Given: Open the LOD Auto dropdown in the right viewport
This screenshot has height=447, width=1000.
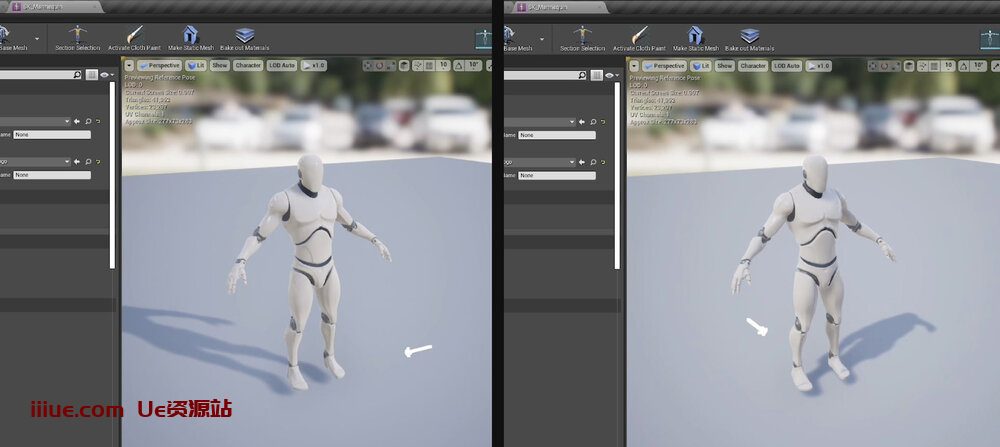Looking at the screenshot, I should point(785,66).
